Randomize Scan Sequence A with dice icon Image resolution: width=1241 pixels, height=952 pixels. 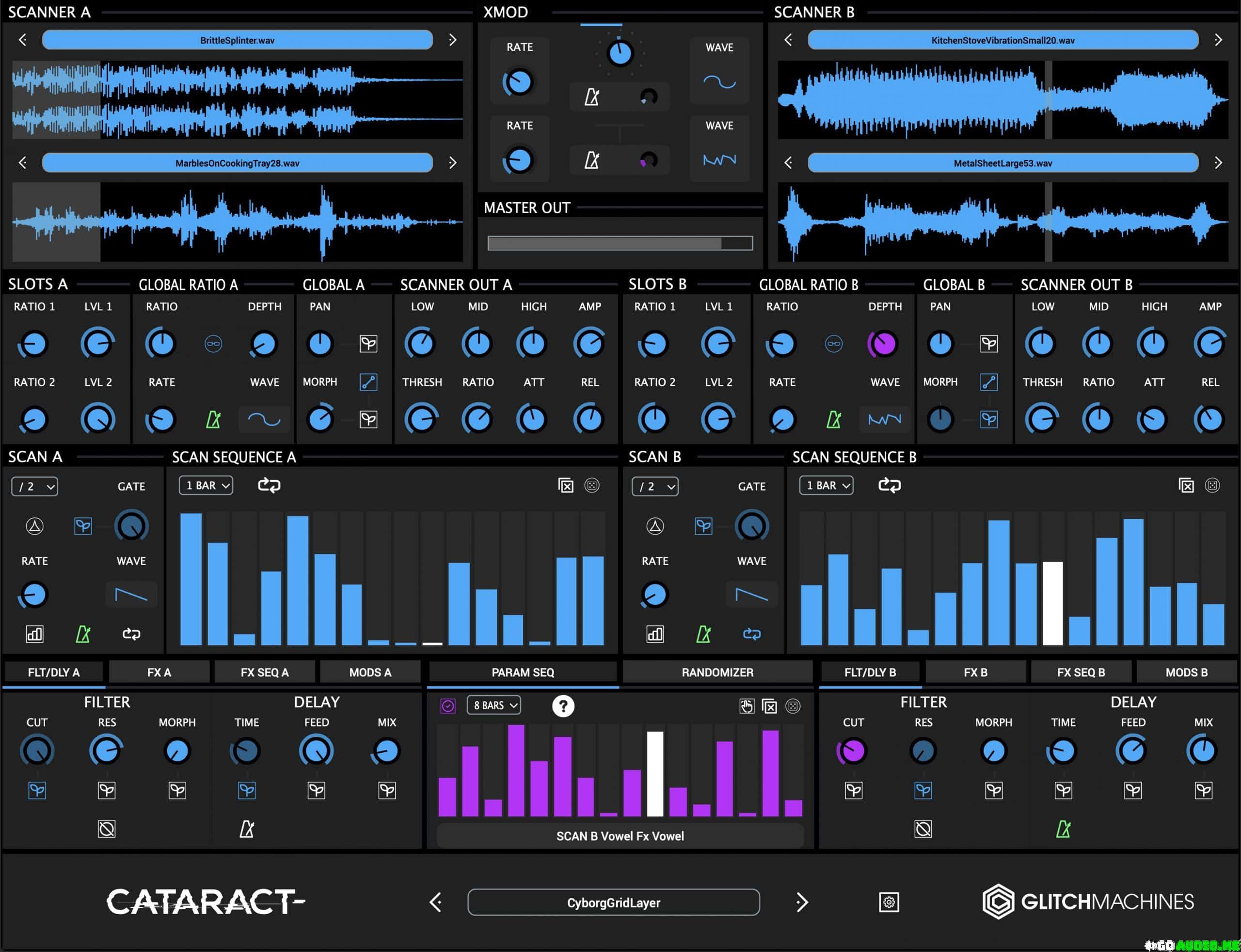click(x=591, y=486)
